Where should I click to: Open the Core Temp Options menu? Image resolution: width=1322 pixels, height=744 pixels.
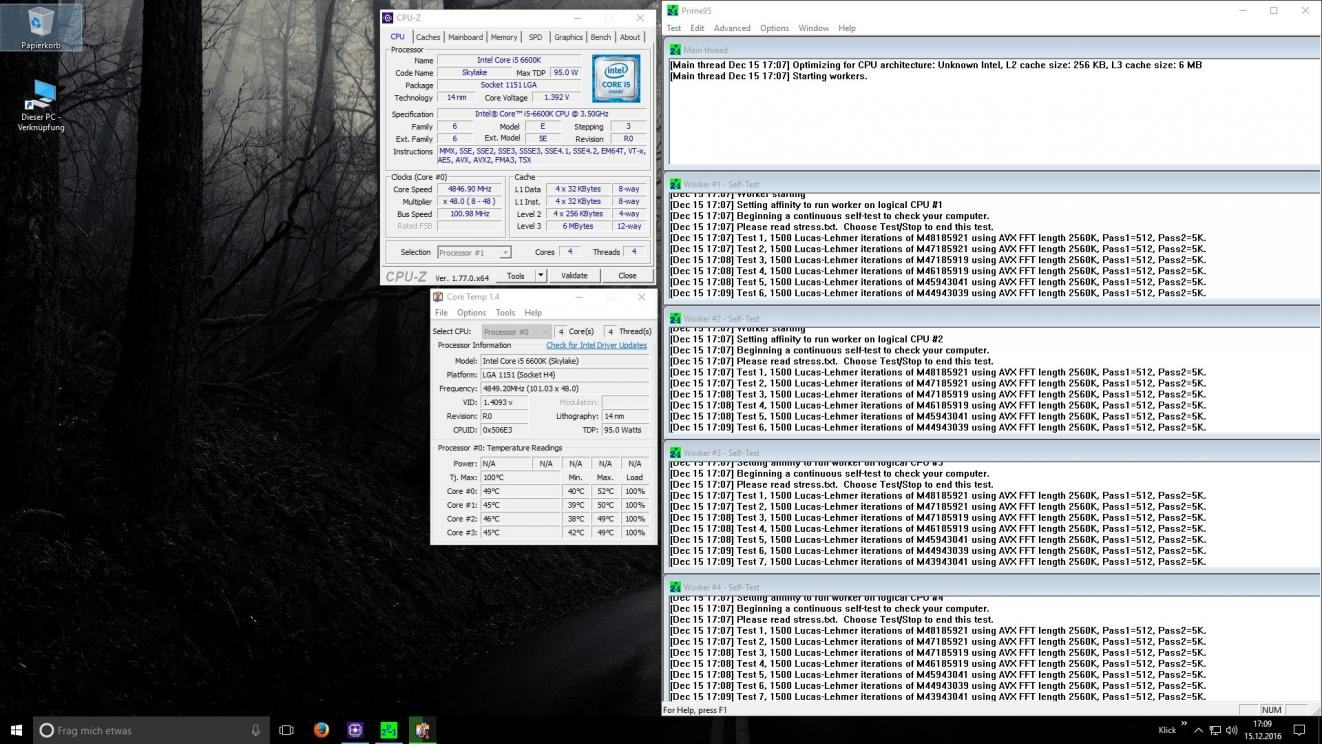[471, 312]
